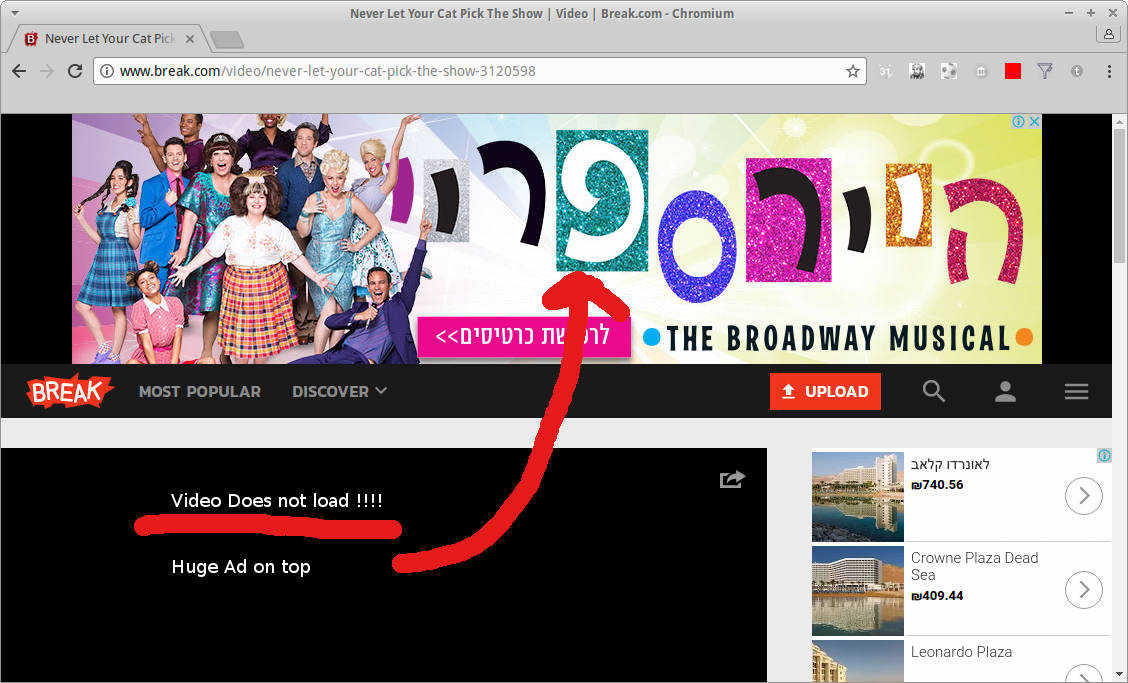Click the browser forward arrow
The width and height of the screenshot is (1128, 683).
(47, 71)
